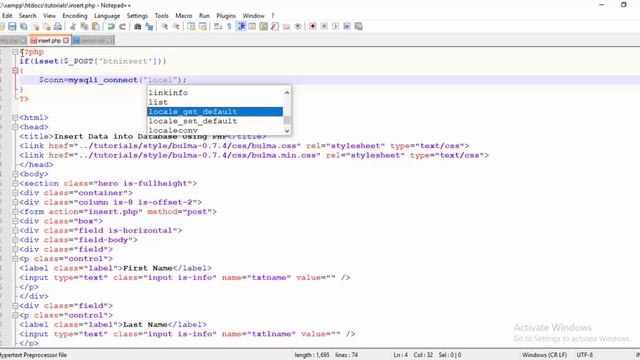
Task: Collapse the ?php block fold marker
Action: (x=15, y=52)
